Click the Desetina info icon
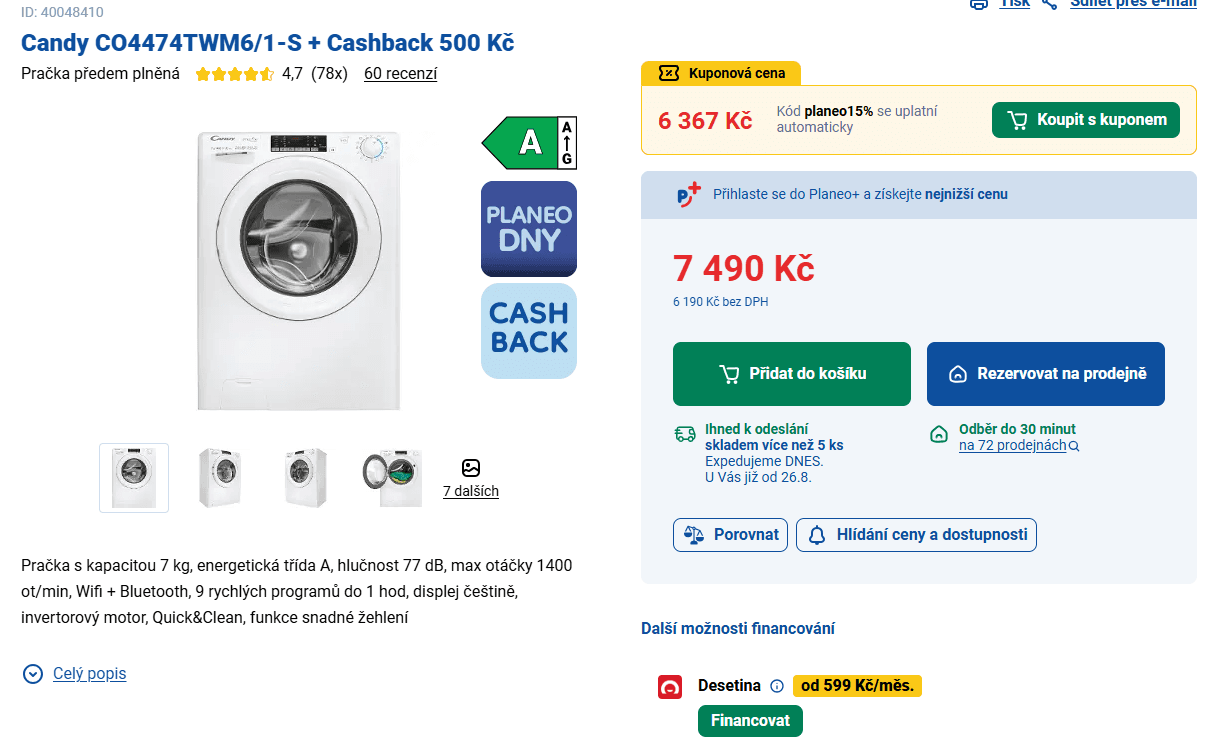Screen dimensions: 1208x737 (x=777, y=686)
